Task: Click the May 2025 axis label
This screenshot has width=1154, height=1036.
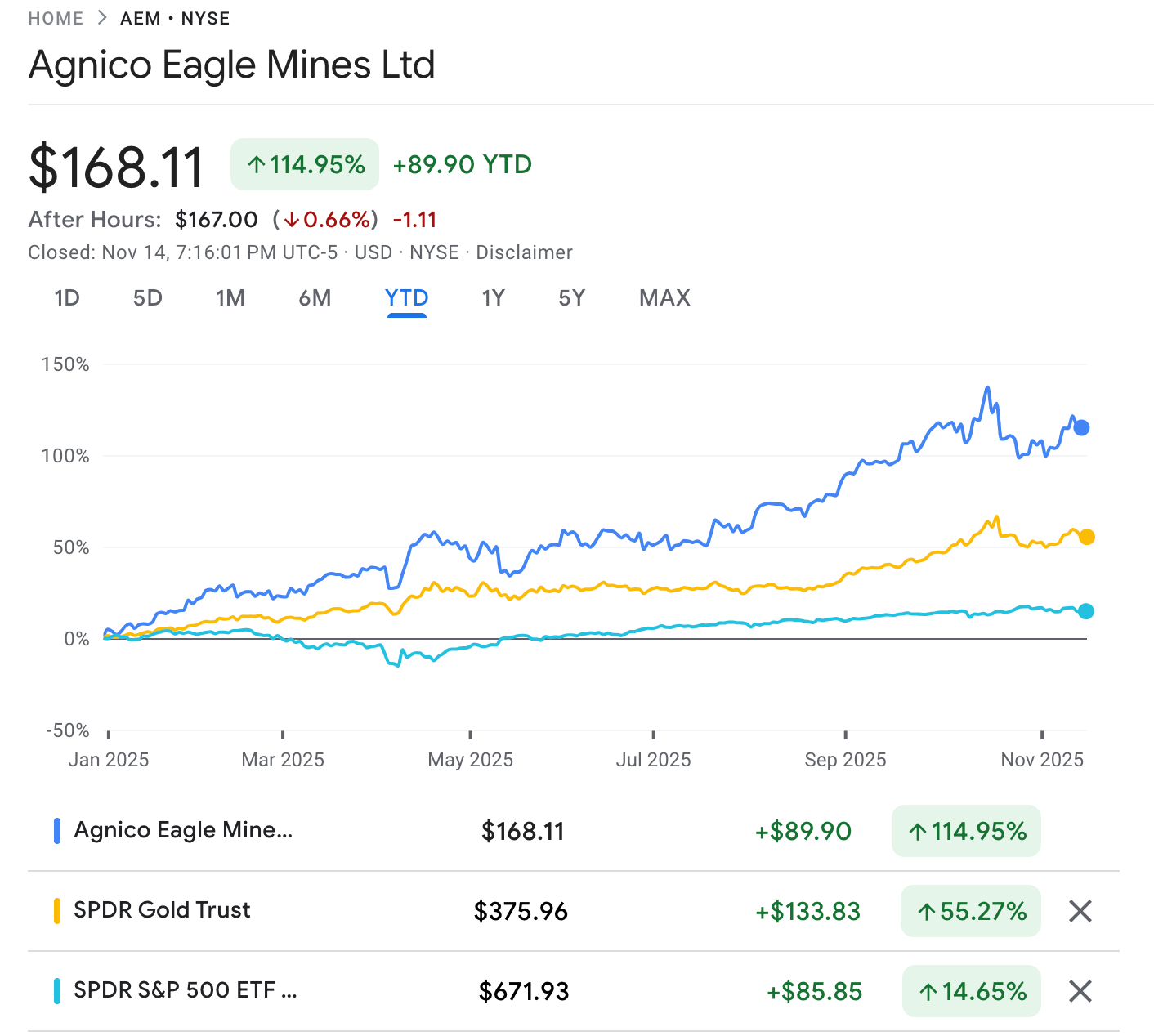Action: click(471, 760)
